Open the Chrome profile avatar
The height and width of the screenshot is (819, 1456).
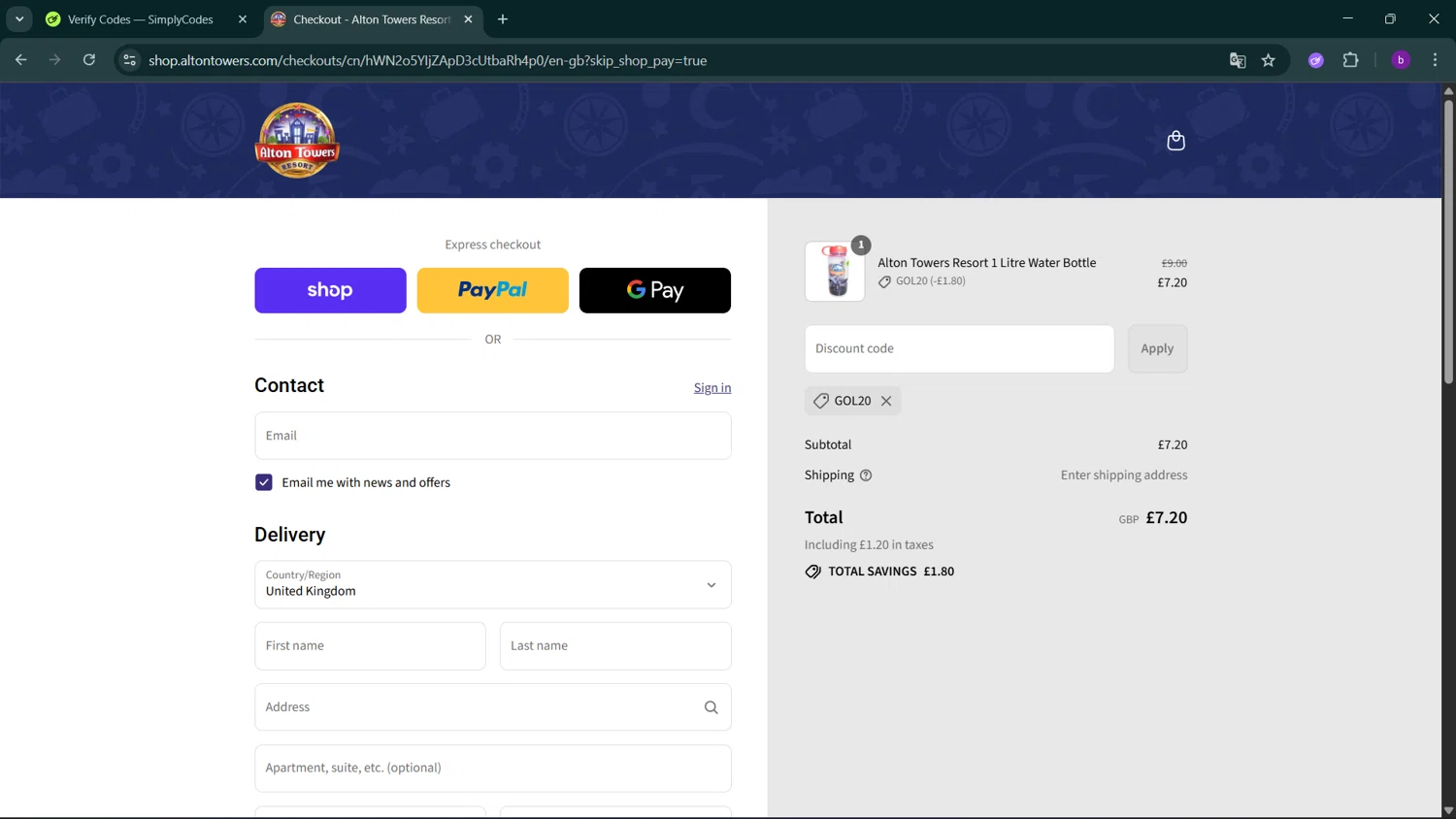pyautogui.click(x=1401, y=60)
